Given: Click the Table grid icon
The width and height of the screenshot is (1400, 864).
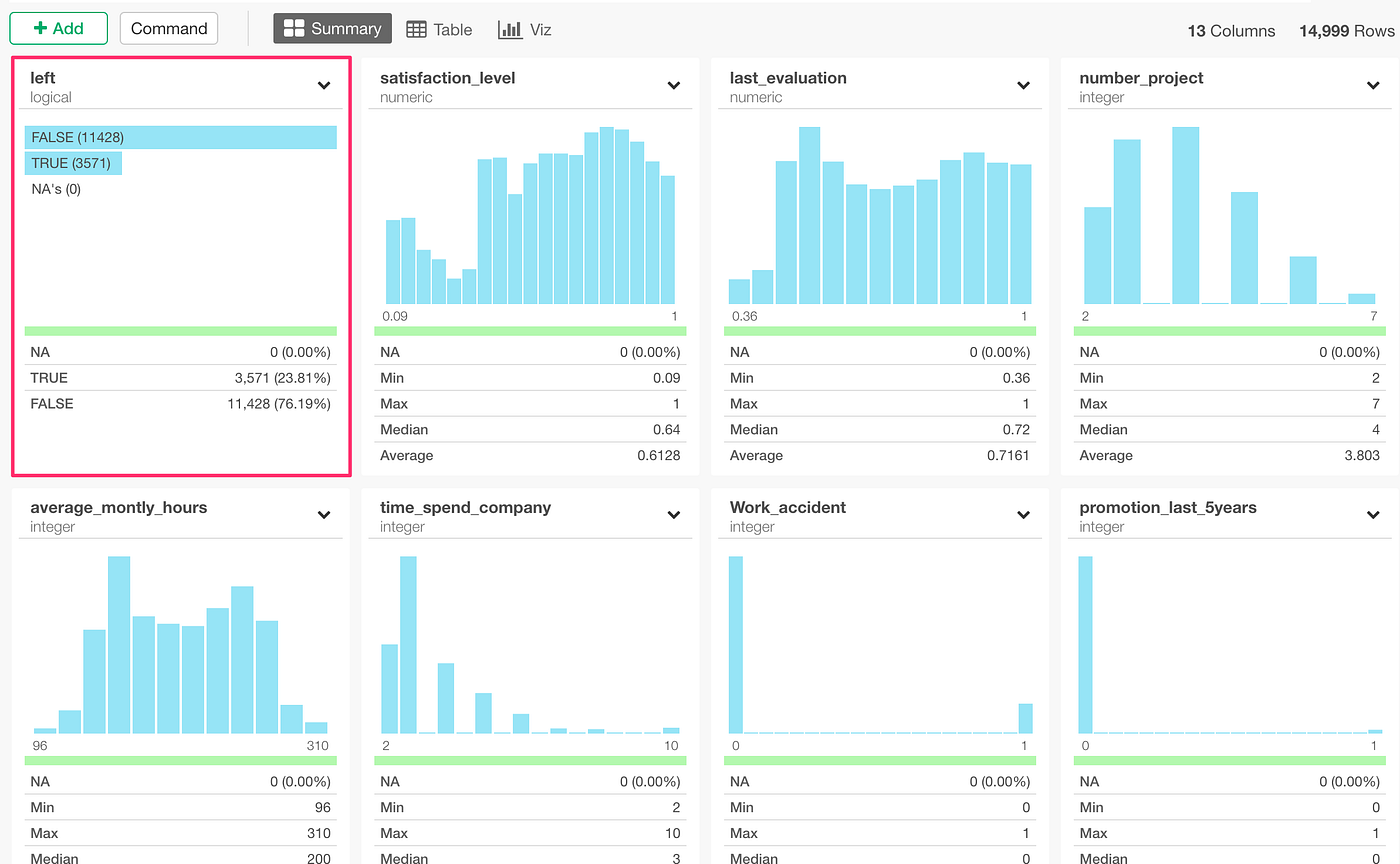Looking at the screenshot, I should pos(416,29).
